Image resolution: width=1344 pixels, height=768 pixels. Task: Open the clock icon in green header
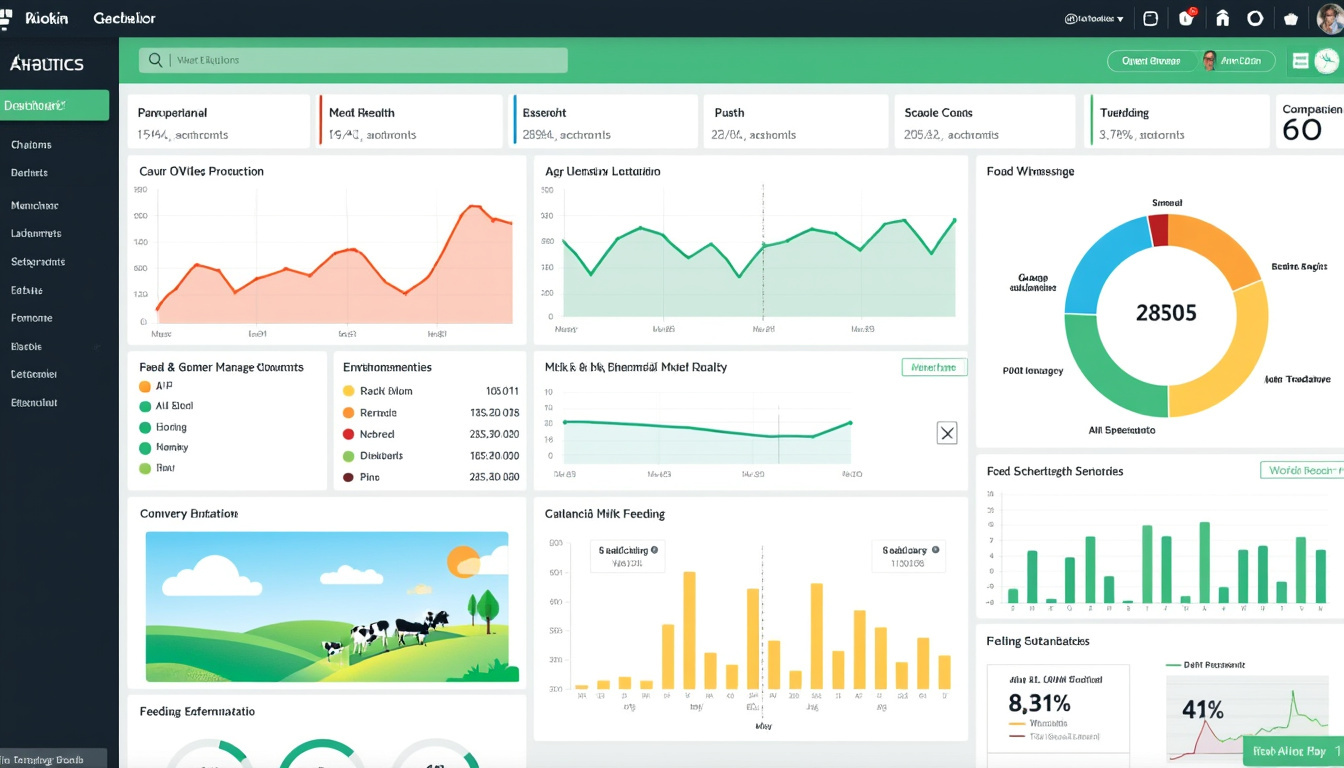[x=1327, y=61]
